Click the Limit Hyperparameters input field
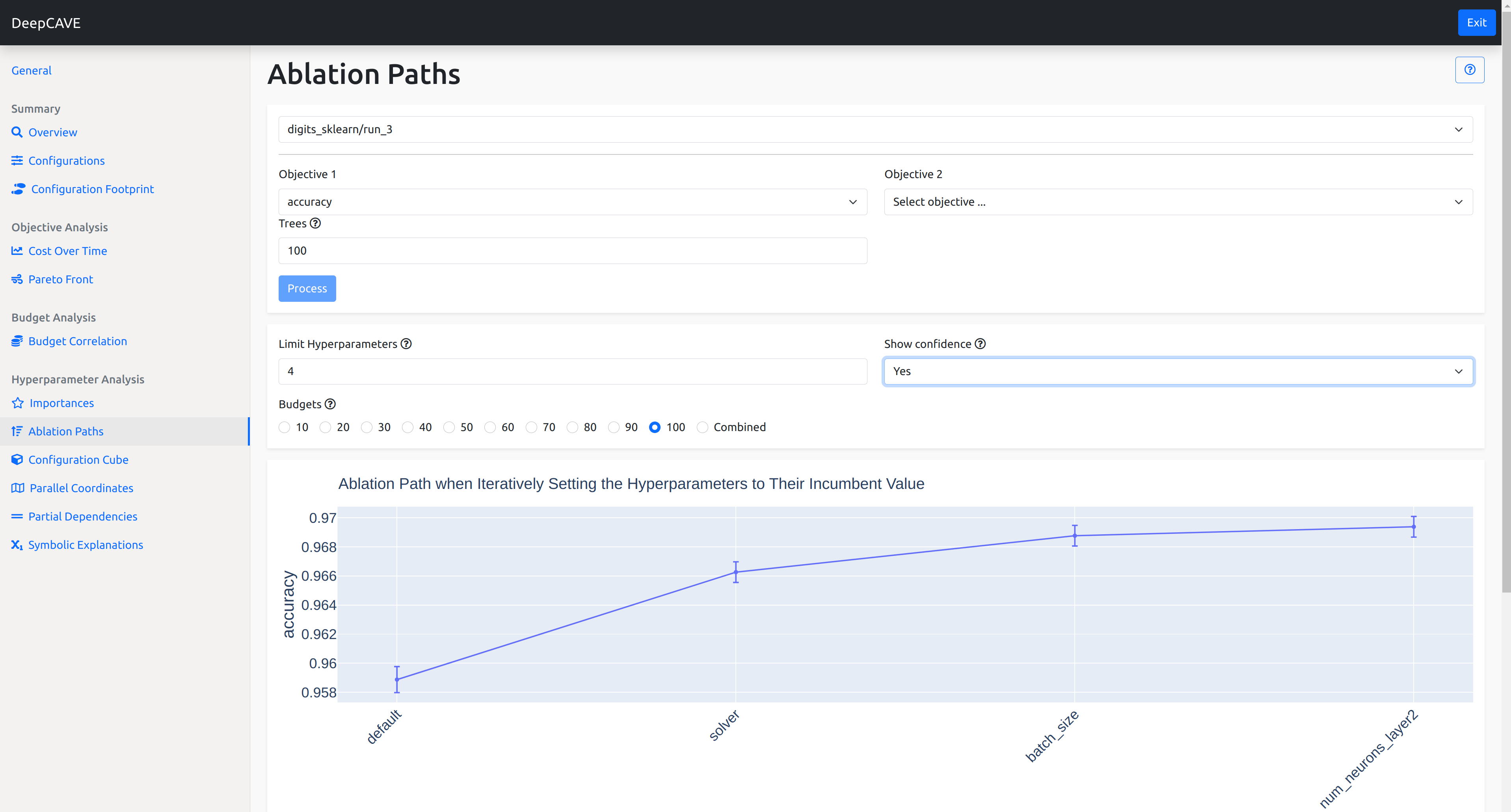Viewport: 1511px width, 812px height. pos(573,371)
